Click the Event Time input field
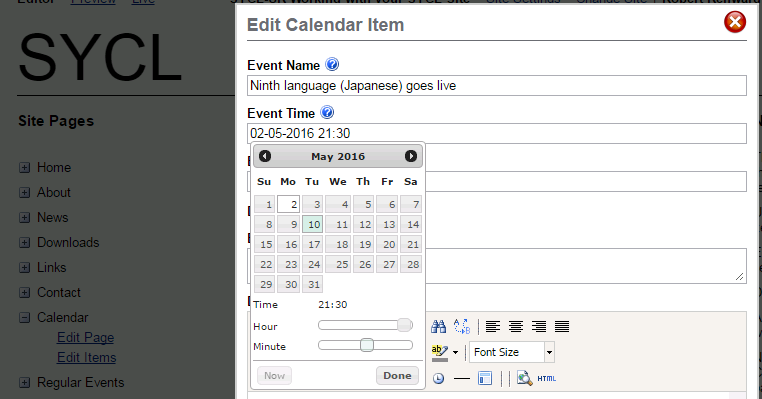Screen dimensions: 762x399 pyautogui.click(x=497, y=133)
